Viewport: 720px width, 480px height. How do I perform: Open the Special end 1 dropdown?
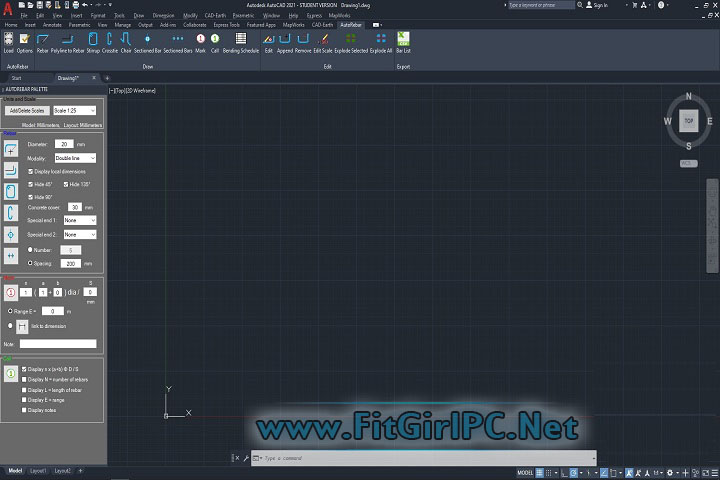coord(79,220)
